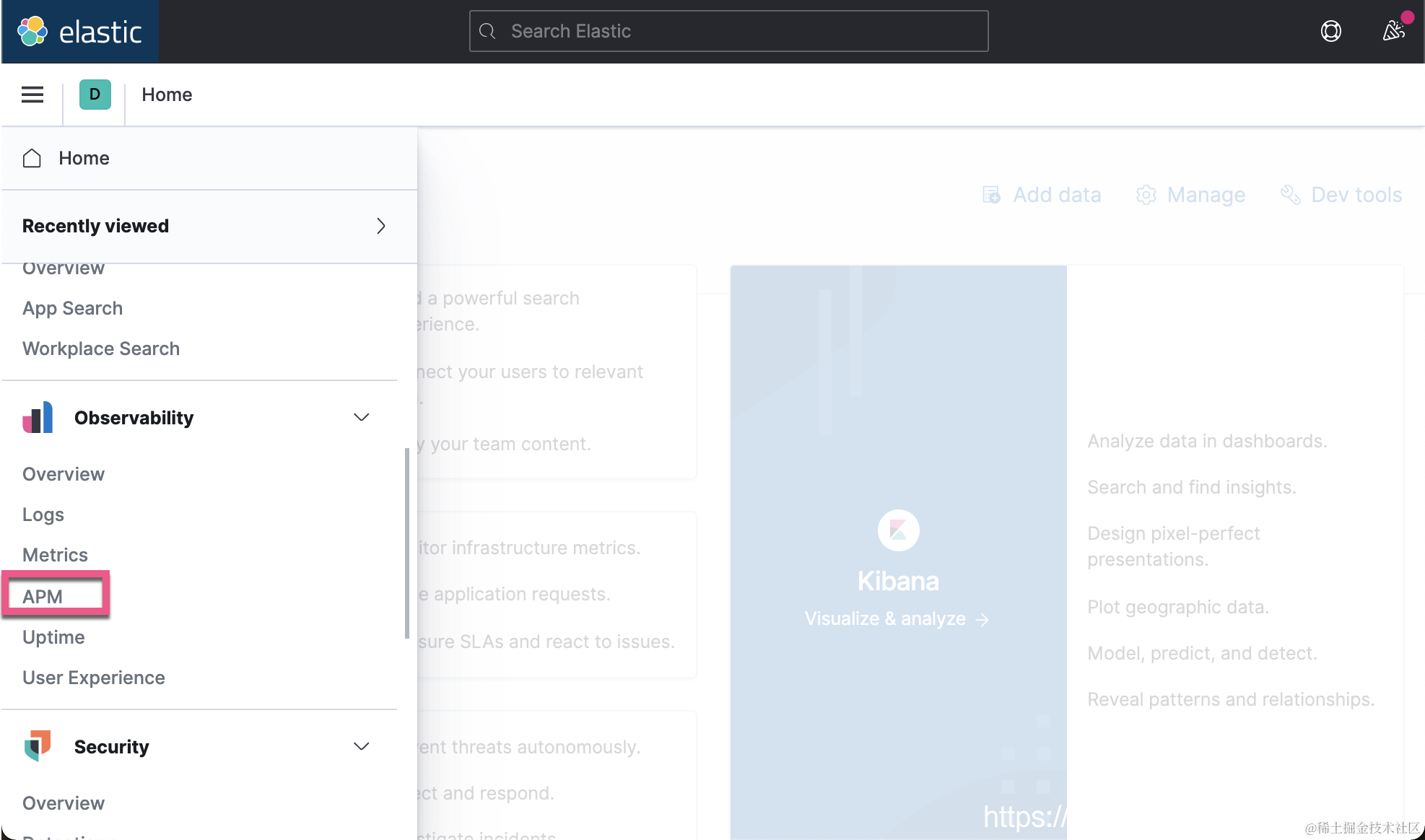Focus the Search Elastic field

pos(729,31)
